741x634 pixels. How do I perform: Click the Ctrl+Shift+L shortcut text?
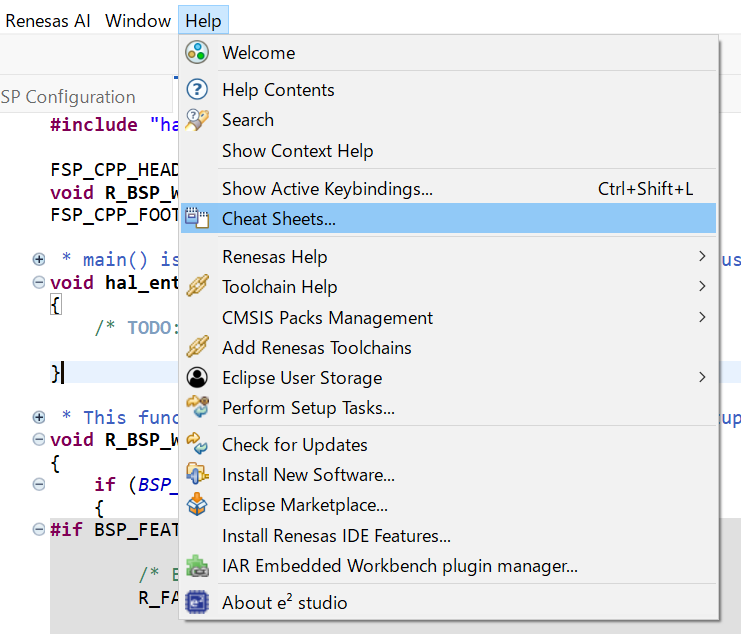(645, 188)
